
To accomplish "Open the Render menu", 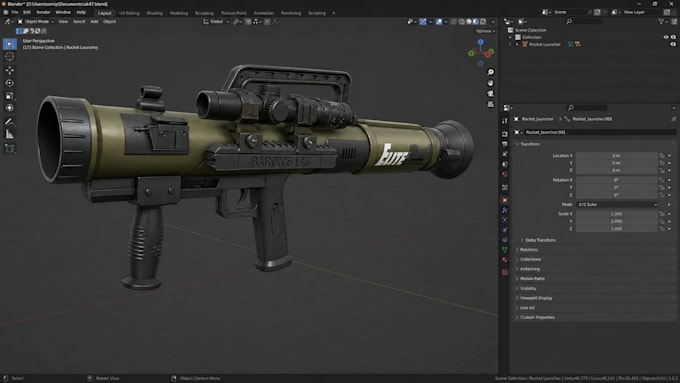I will coord(43,13).
